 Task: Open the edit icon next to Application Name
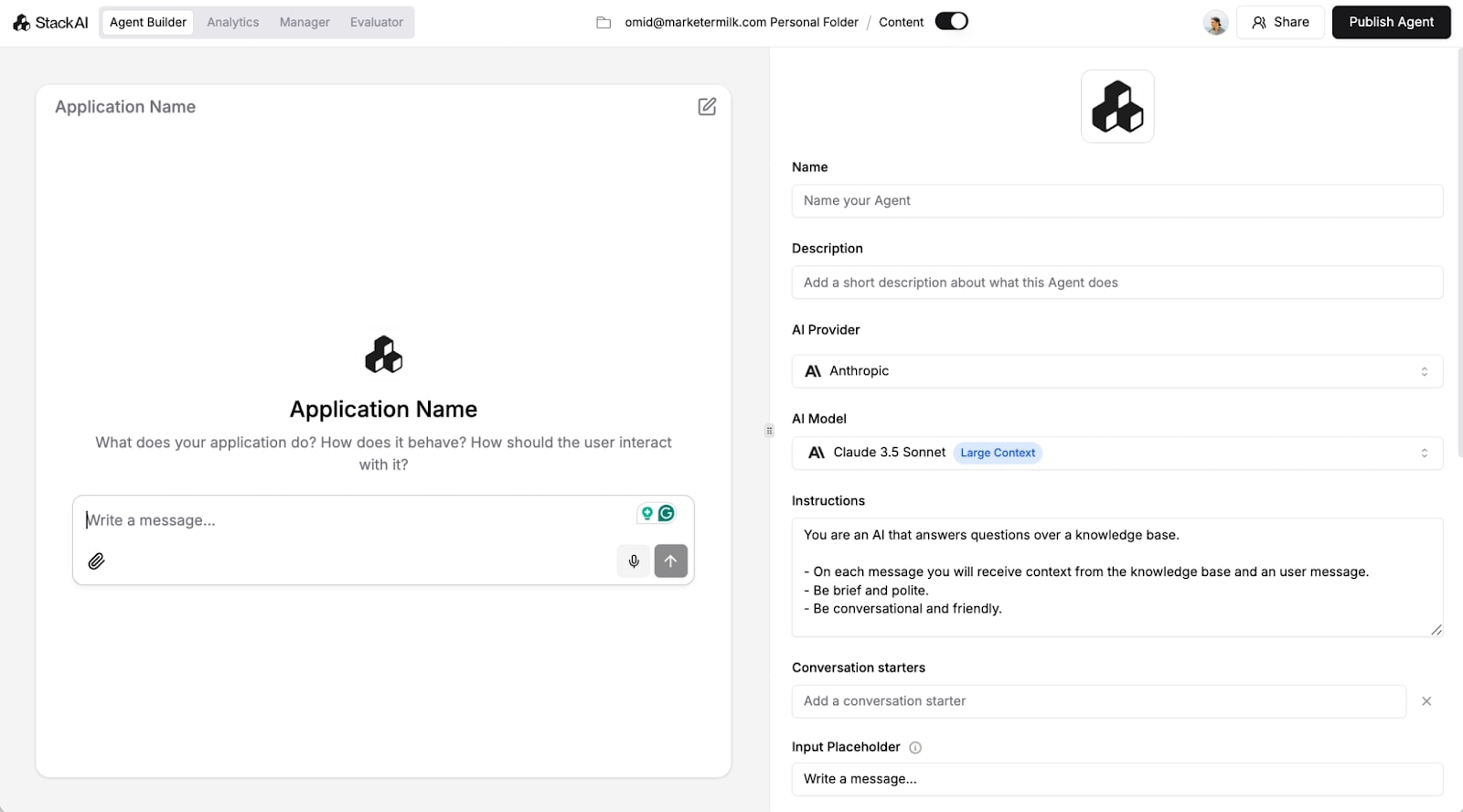point(707,107)
